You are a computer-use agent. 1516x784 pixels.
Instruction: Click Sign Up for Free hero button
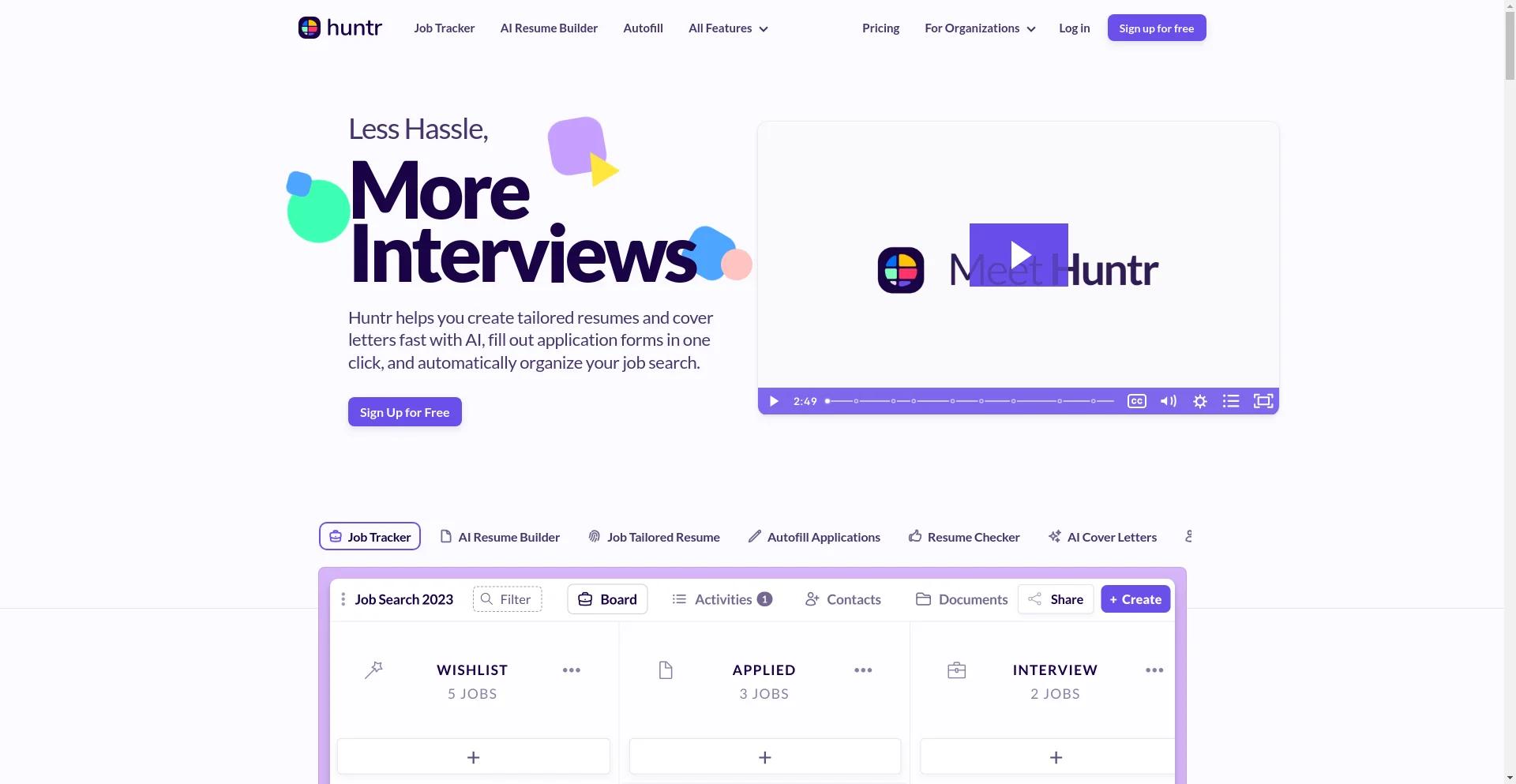pyautogui.click(x=405, y=411)
